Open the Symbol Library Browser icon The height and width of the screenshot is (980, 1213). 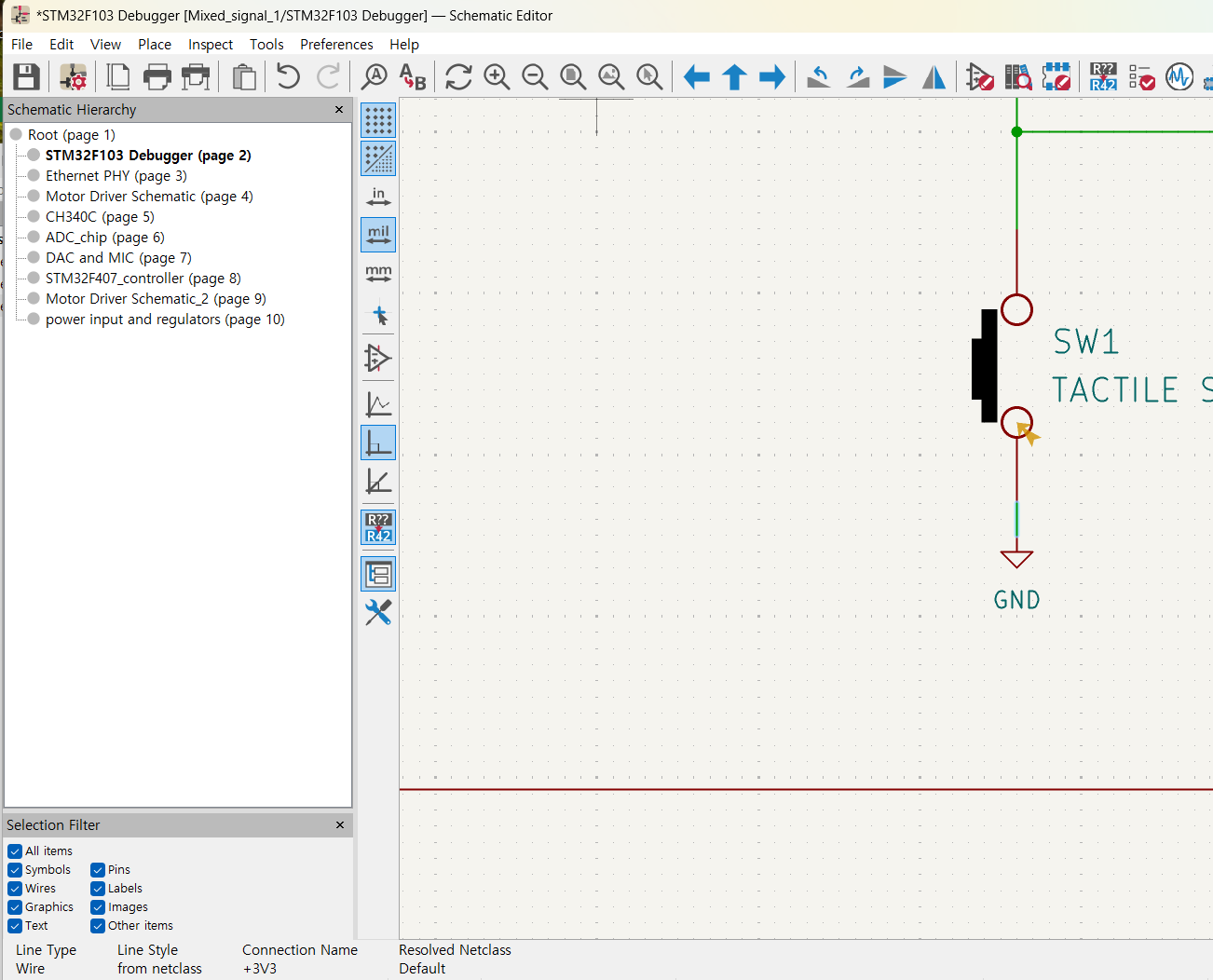[x=1018, y=76]
